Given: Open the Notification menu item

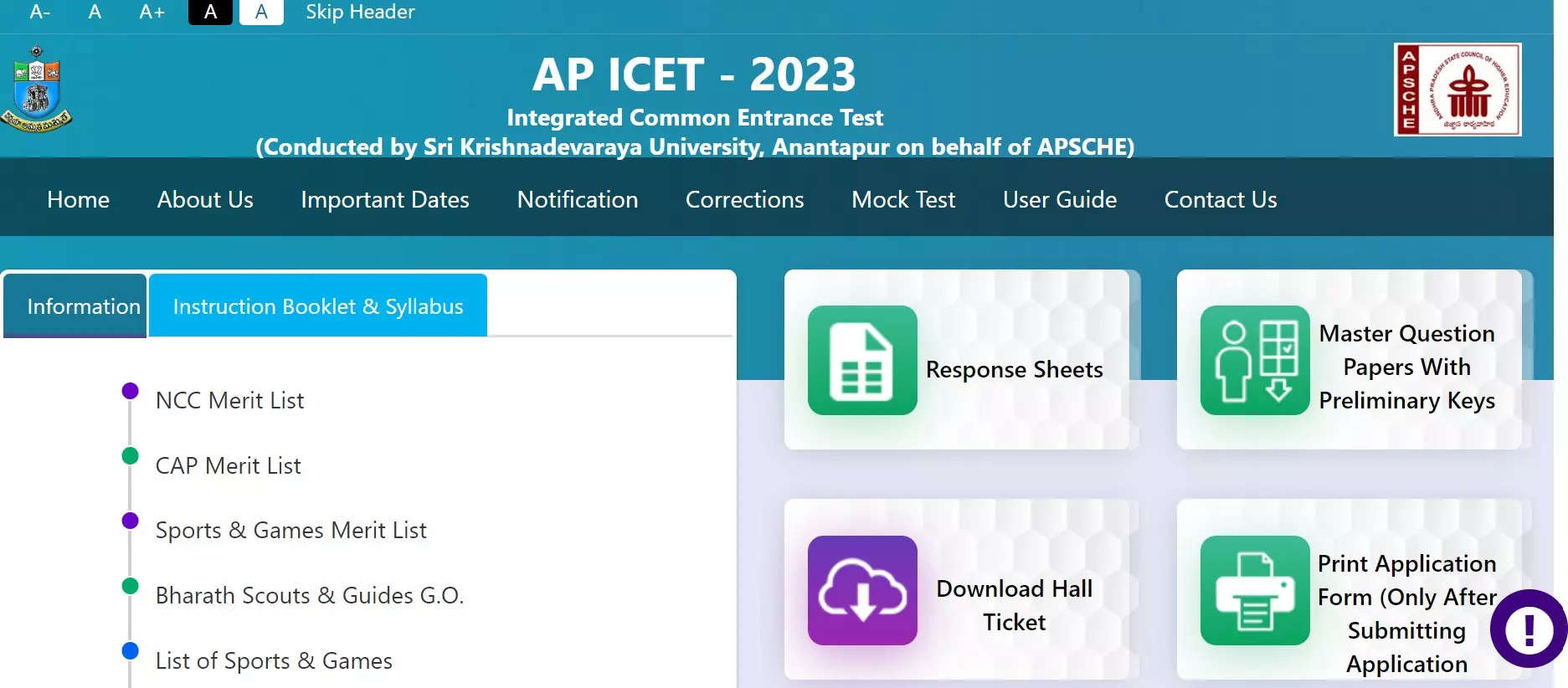Looking at the screenshot, I should [x=578, y=199].
